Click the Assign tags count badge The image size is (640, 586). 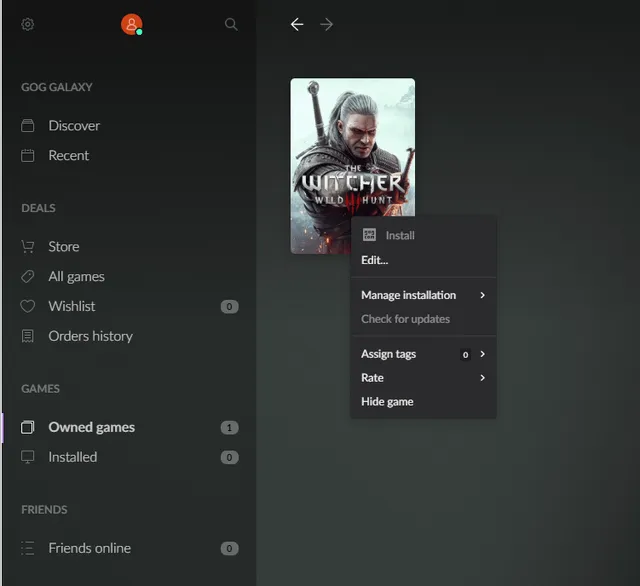point(465,355)
